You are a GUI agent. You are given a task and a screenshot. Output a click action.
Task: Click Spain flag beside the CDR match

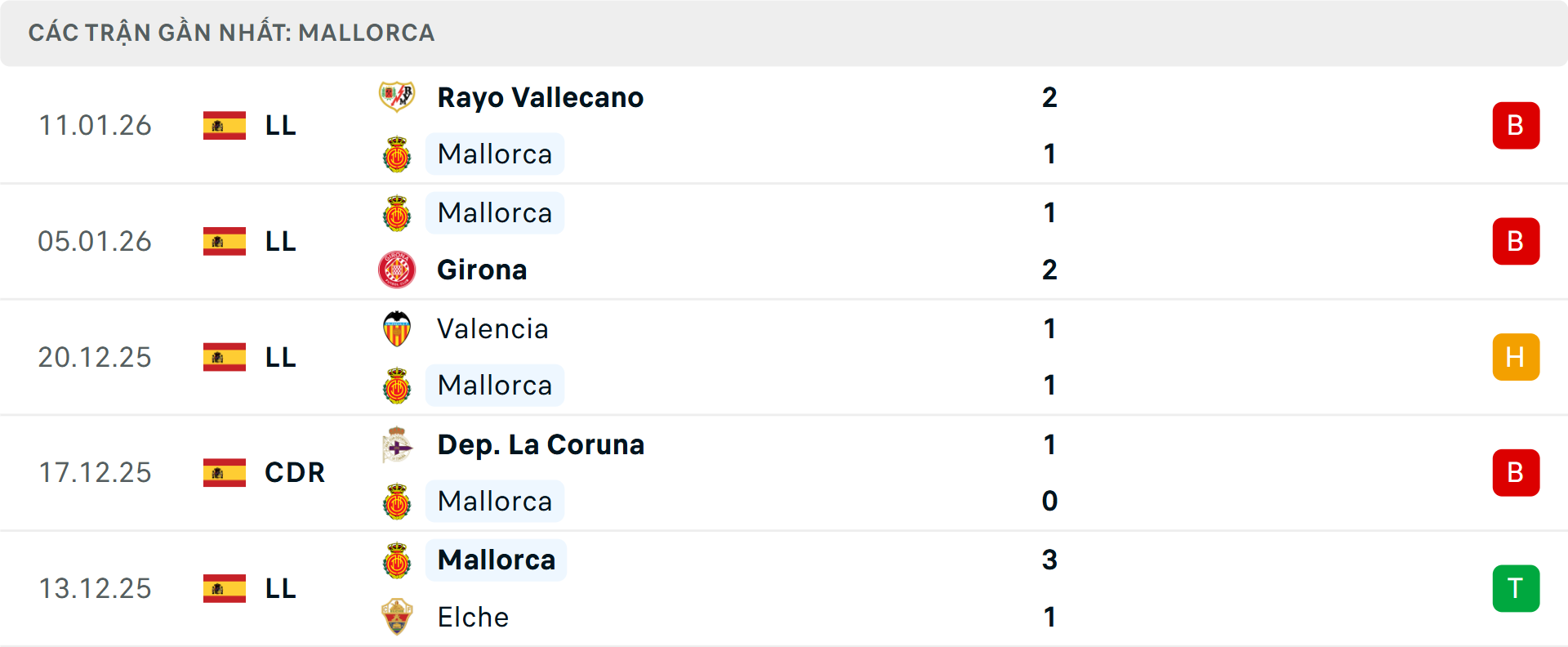(225, 472)
